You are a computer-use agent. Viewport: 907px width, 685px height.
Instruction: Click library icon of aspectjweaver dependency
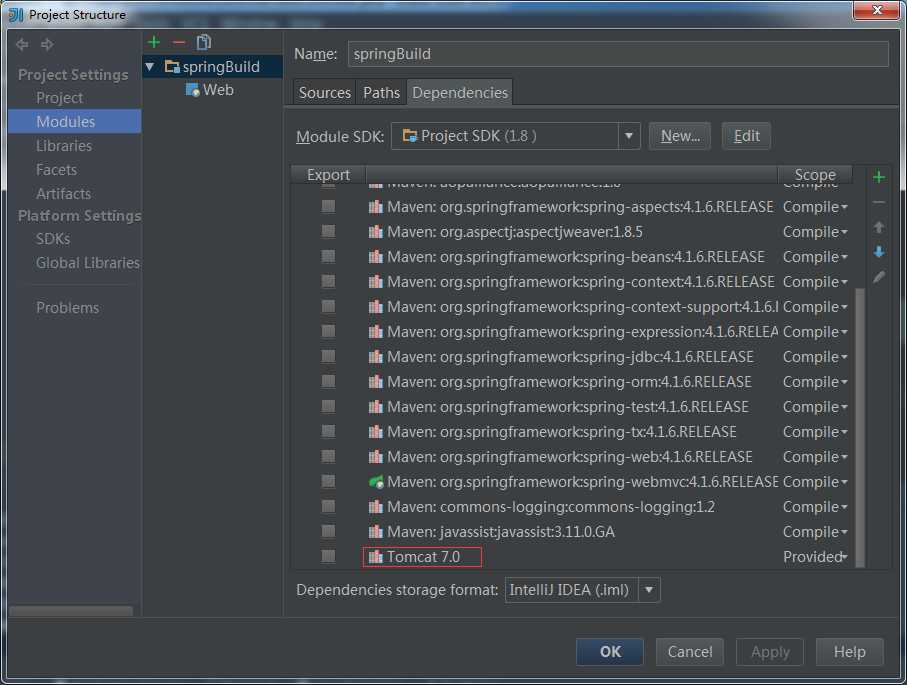coord(375,231)
